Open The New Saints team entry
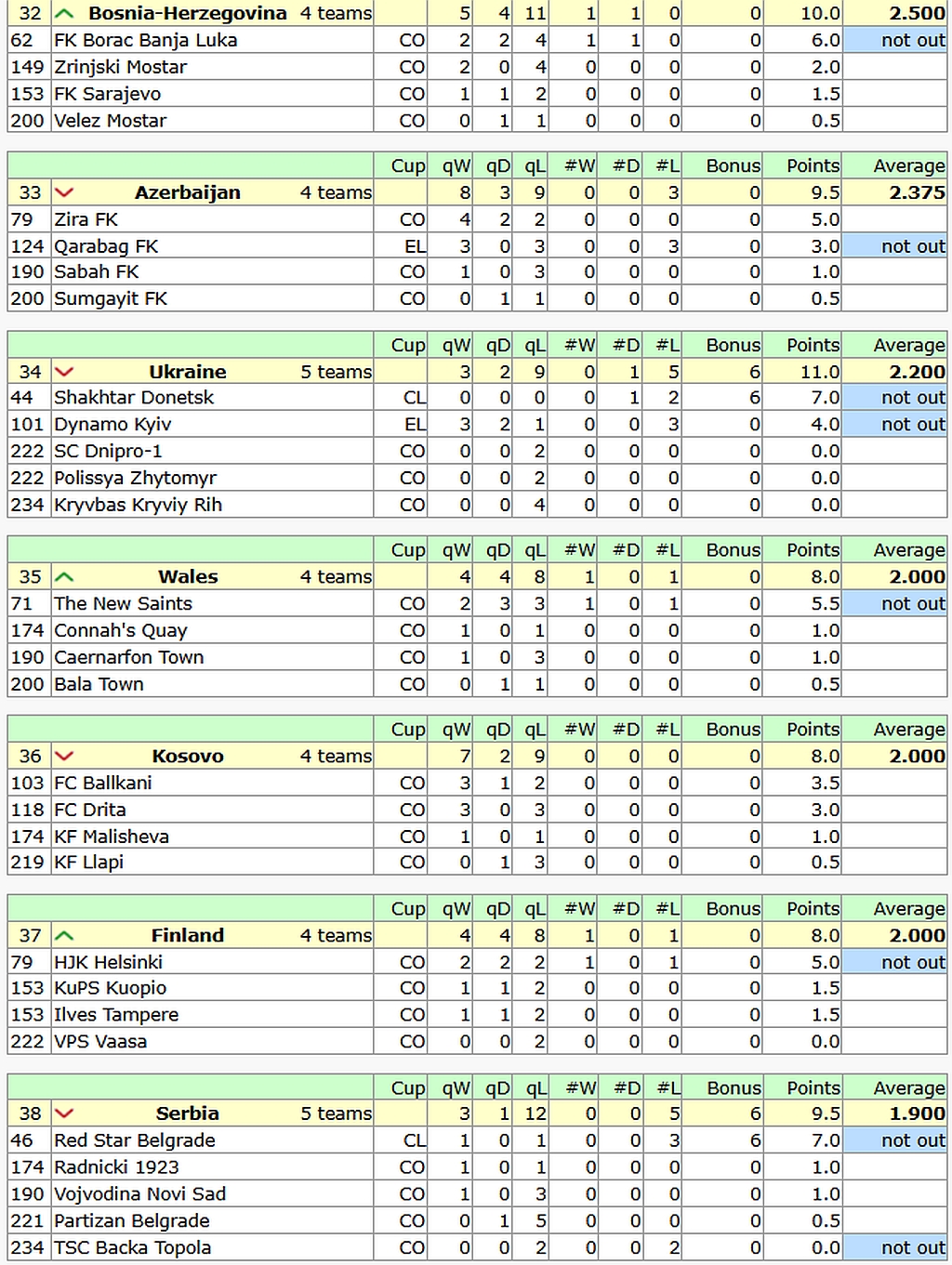This screenshot has width=952, height=1265. 123,603
